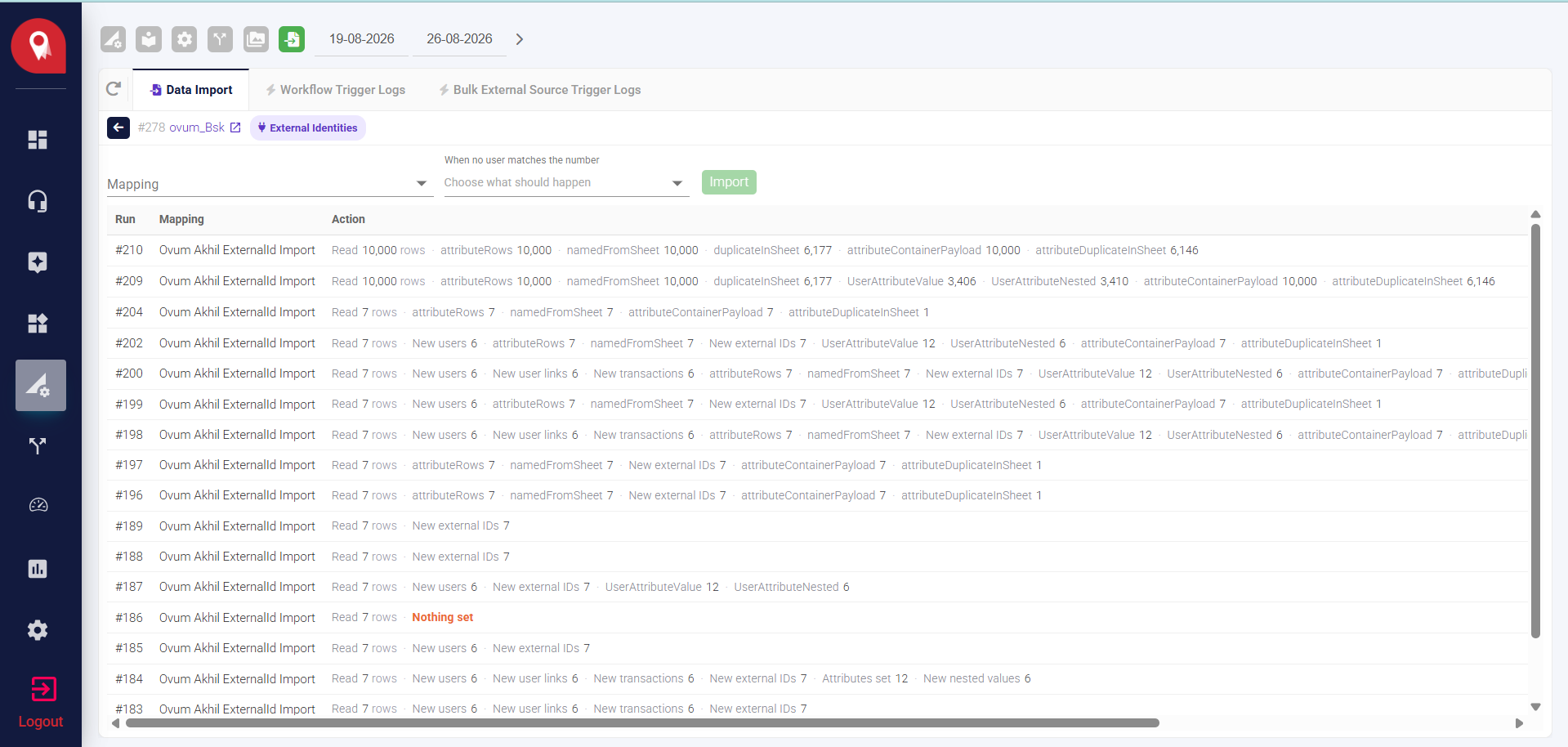This screenshot has width=1568, height=747.
Task: Open the settings gear icon in sidebar
Action: pyautogui.click(x=38, y=630)
